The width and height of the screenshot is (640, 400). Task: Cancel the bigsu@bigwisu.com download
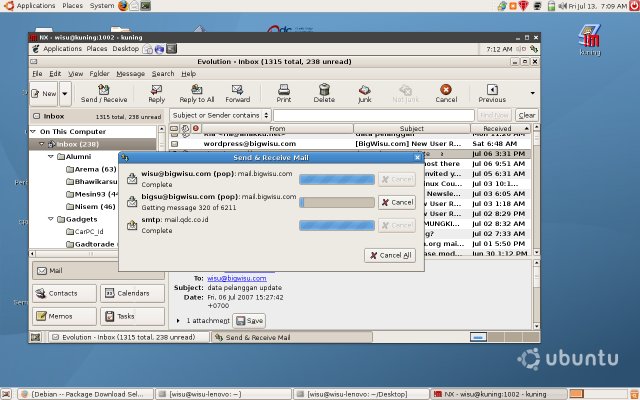click(x=397, y=202)
